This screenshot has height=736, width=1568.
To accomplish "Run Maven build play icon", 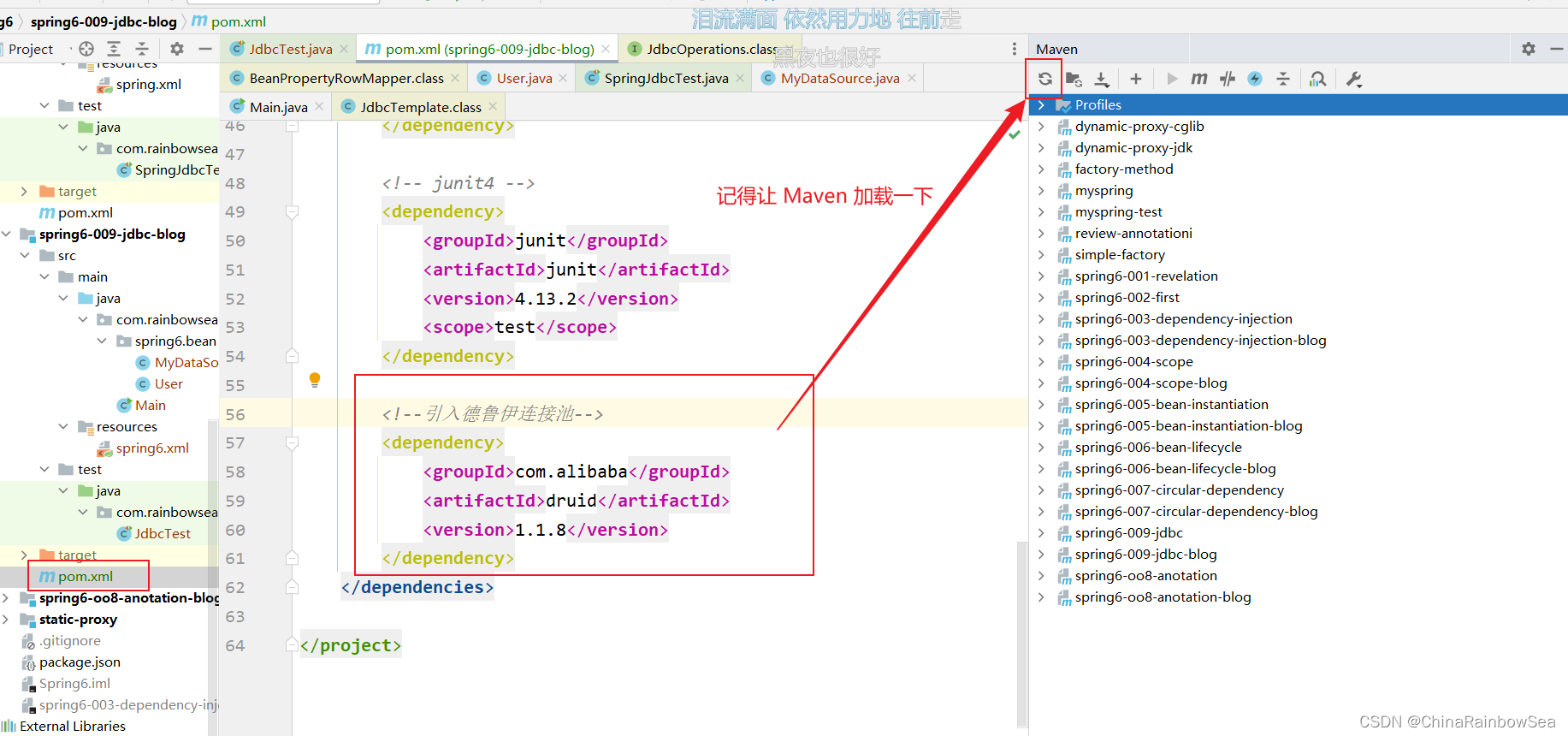I will 1172,79.
